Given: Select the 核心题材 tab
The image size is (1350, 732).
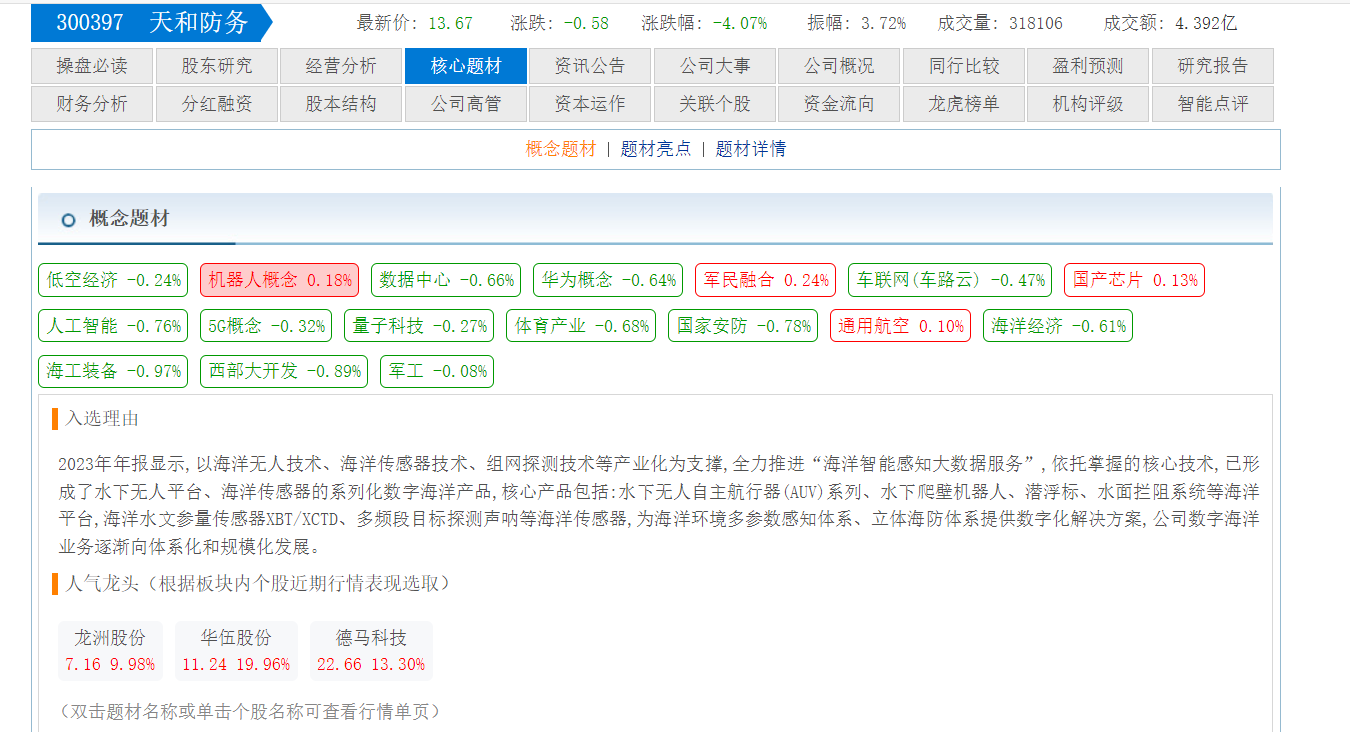Looking at the screenshot, I should (466, 66).
